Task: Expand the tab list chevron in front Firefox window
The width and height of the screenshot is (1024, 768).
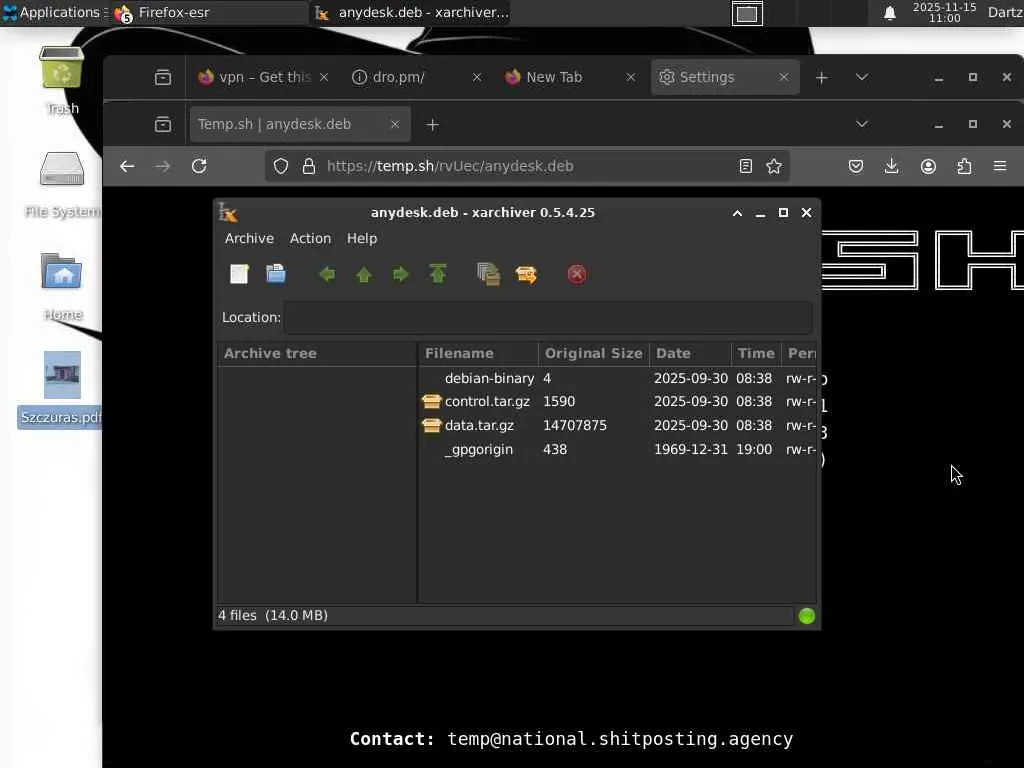Action: point(862,124)
